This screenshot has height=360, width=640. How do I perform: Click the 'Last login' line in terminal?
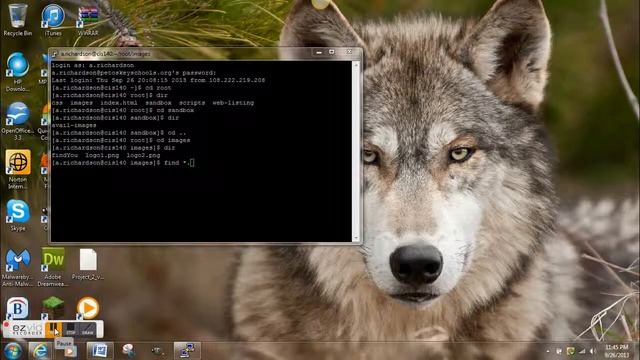pyautogui.click(x=158, y=80)
